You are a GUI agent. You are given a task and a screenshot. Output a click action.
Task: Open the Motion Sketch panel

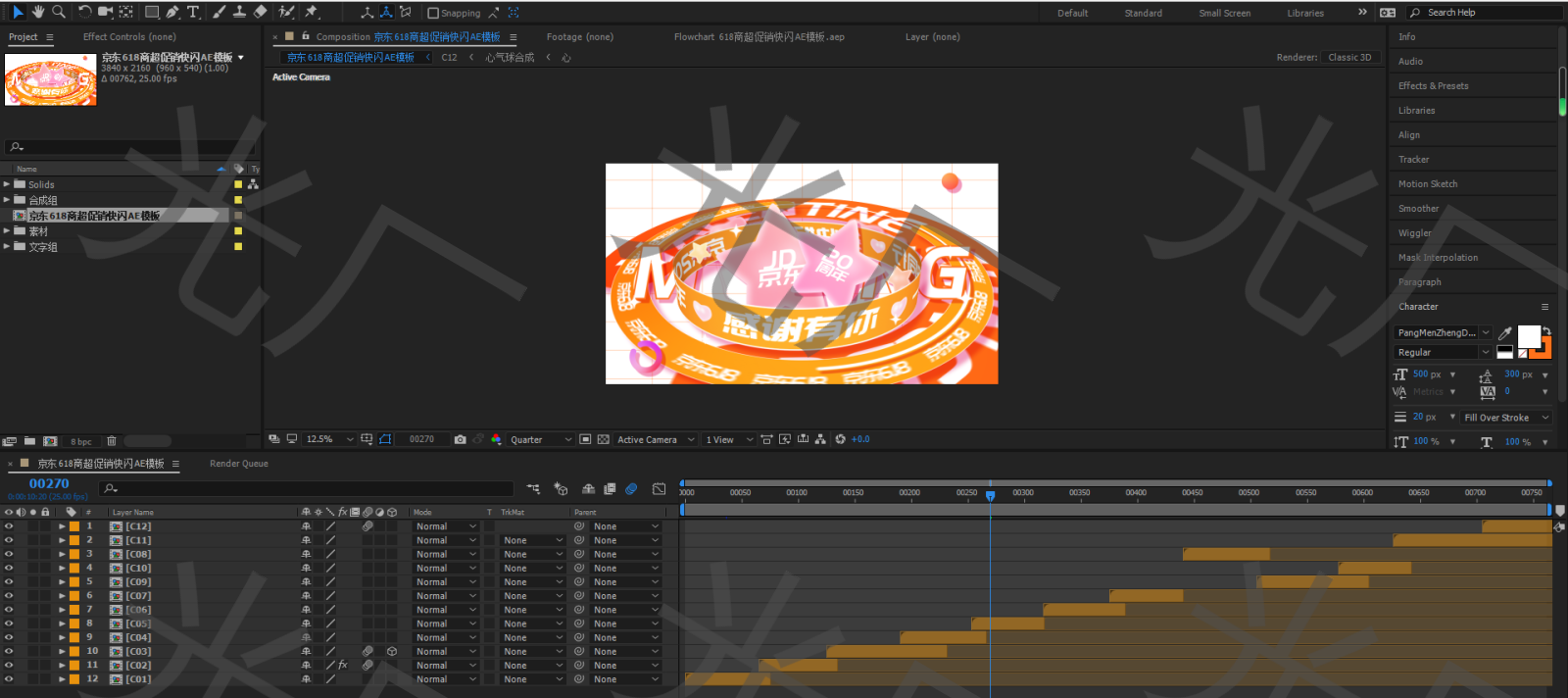[x=1427, y=184]
